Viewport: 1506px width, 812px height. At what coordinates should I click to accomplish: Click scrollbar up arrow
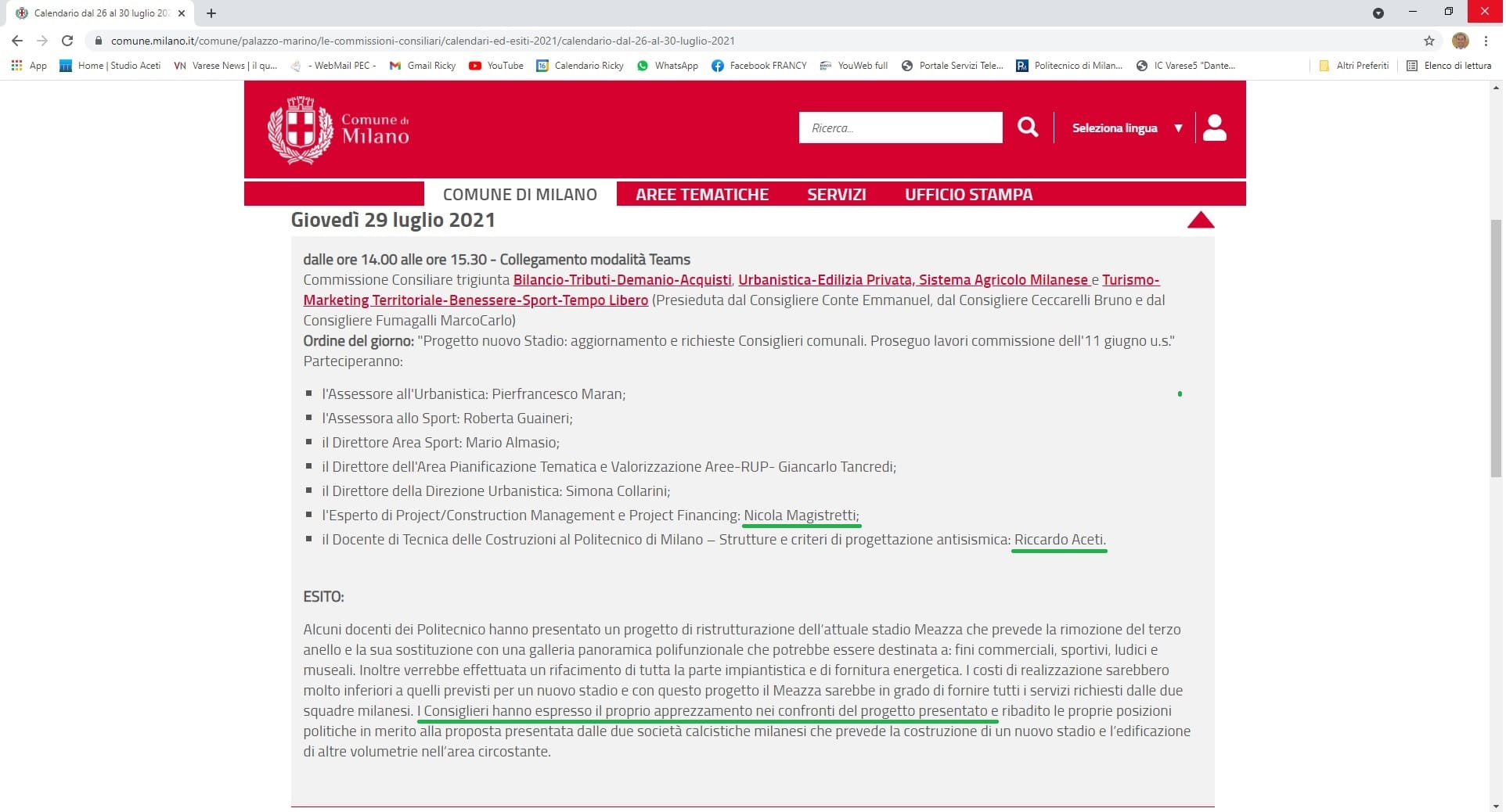1496,88
